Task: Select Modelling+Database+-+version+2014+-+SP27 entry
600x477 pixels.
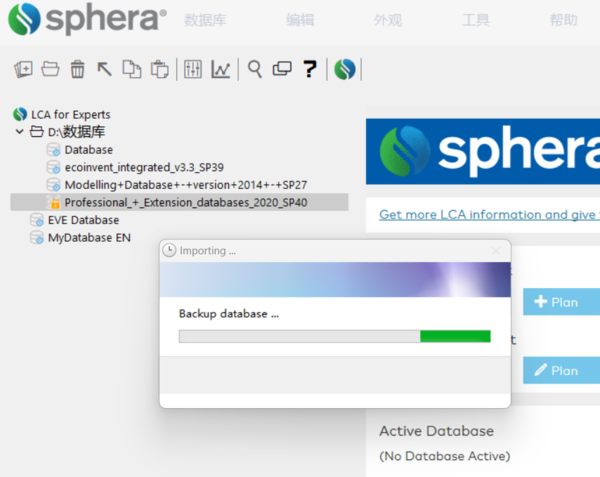Action: 186,185
